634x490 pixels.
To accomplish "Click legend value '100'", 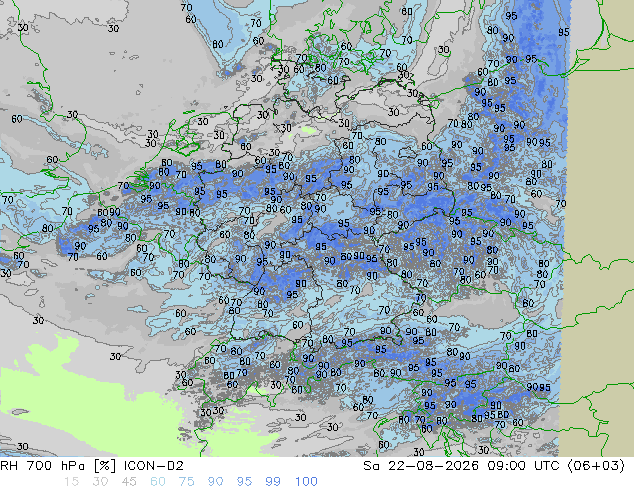I will click(x=306, y=482).
